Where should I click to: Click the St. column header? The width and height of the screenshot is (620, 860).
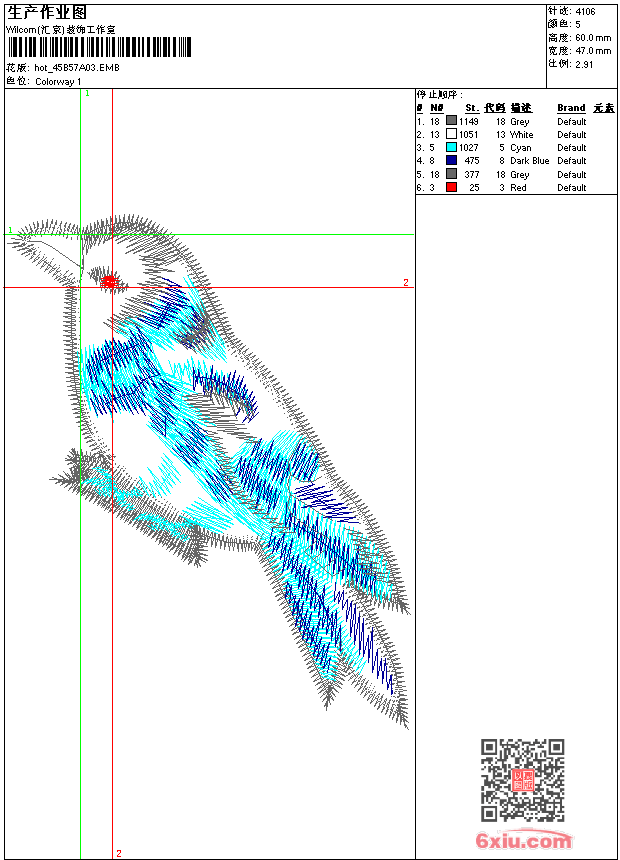[x=471, y=108]
